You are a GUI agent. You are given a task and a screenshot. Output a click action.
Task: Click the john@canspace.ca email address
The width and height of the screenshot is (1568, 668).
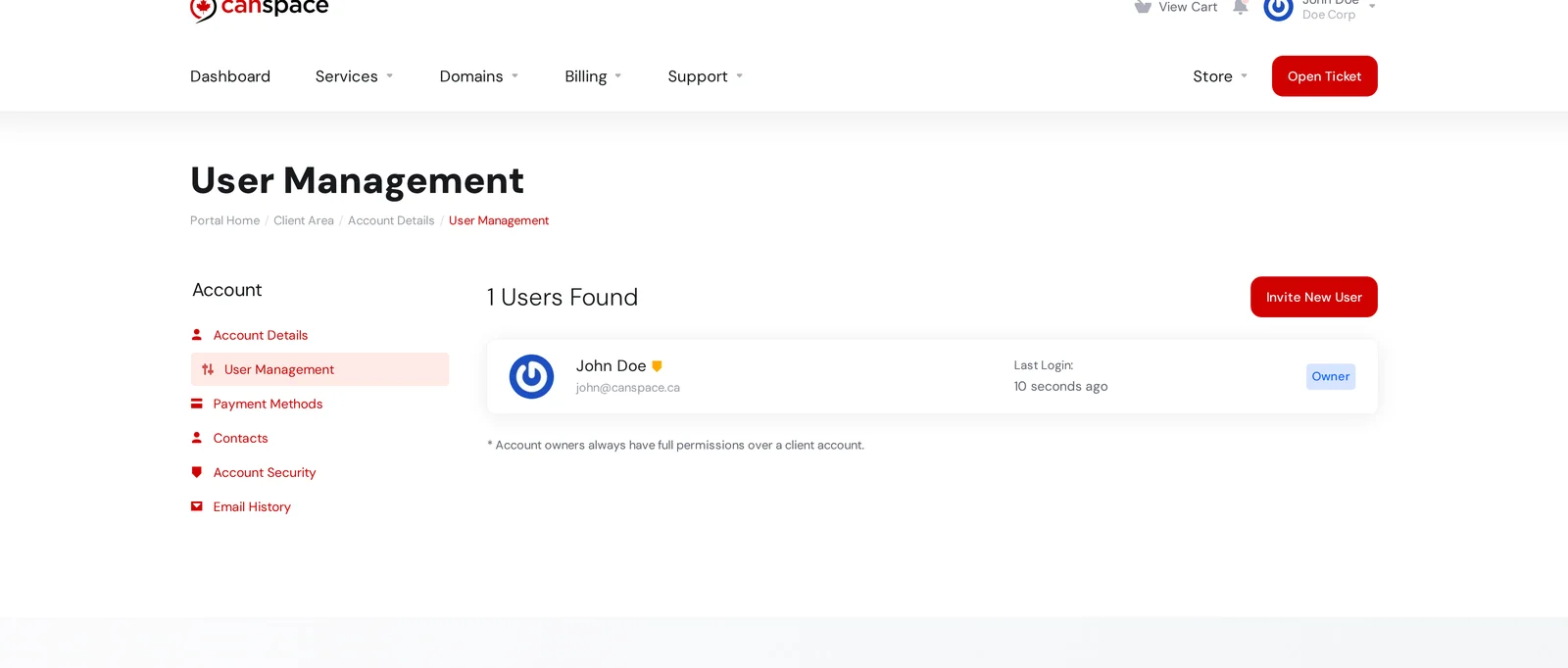point(628,388)
